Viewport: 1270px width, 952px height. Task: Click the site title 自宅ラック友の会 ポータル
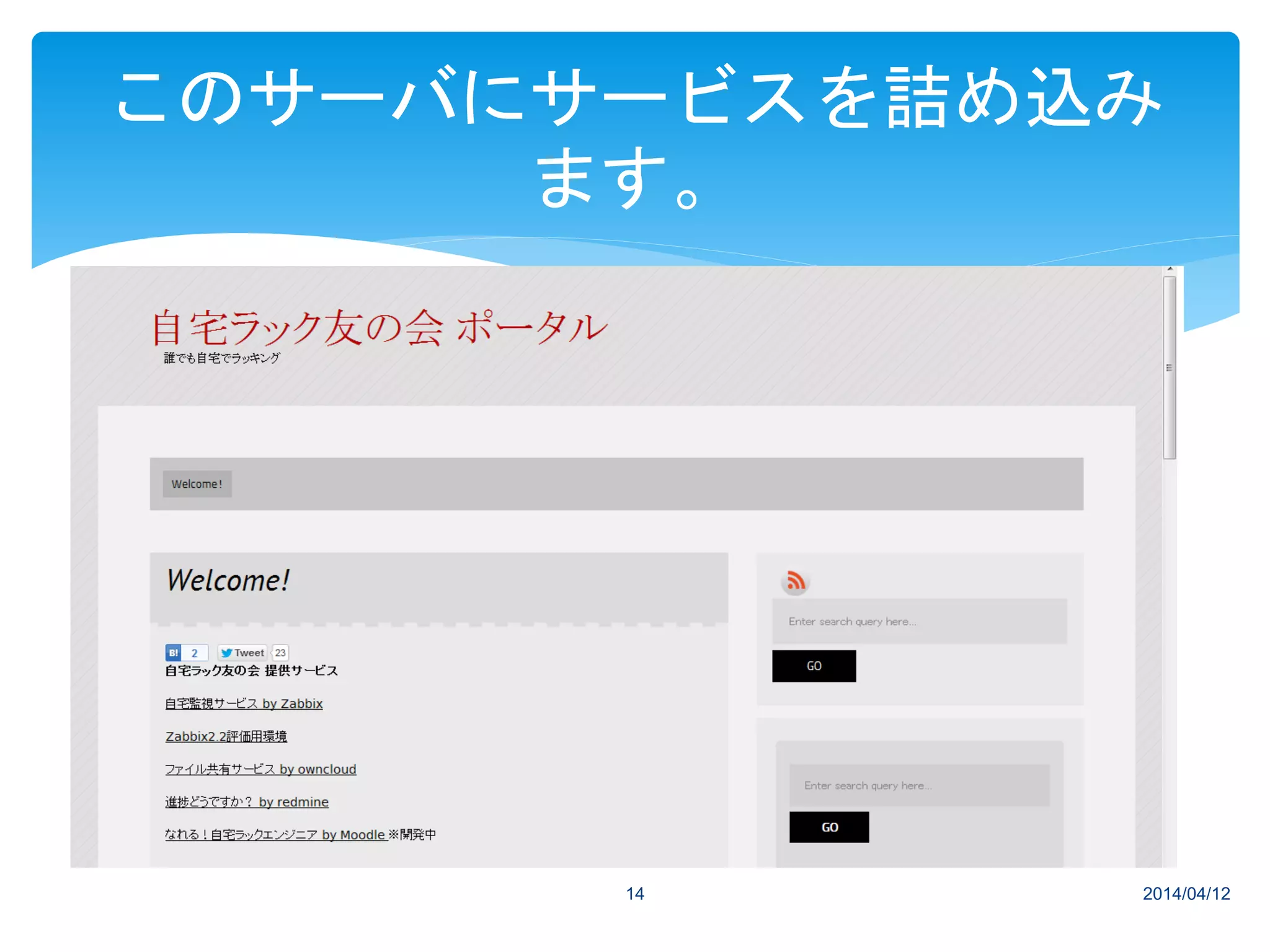[x=380, y=327]
